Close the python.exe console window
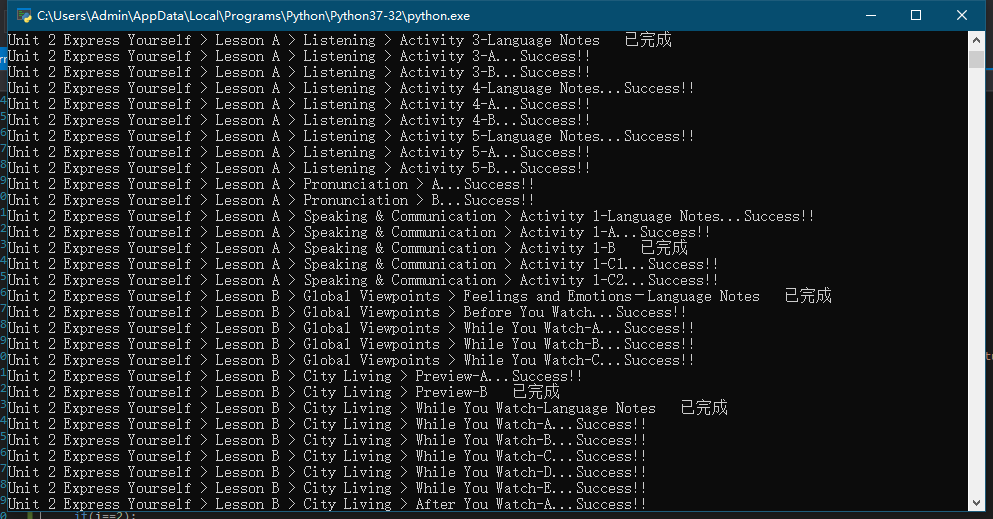 (961, 15)
